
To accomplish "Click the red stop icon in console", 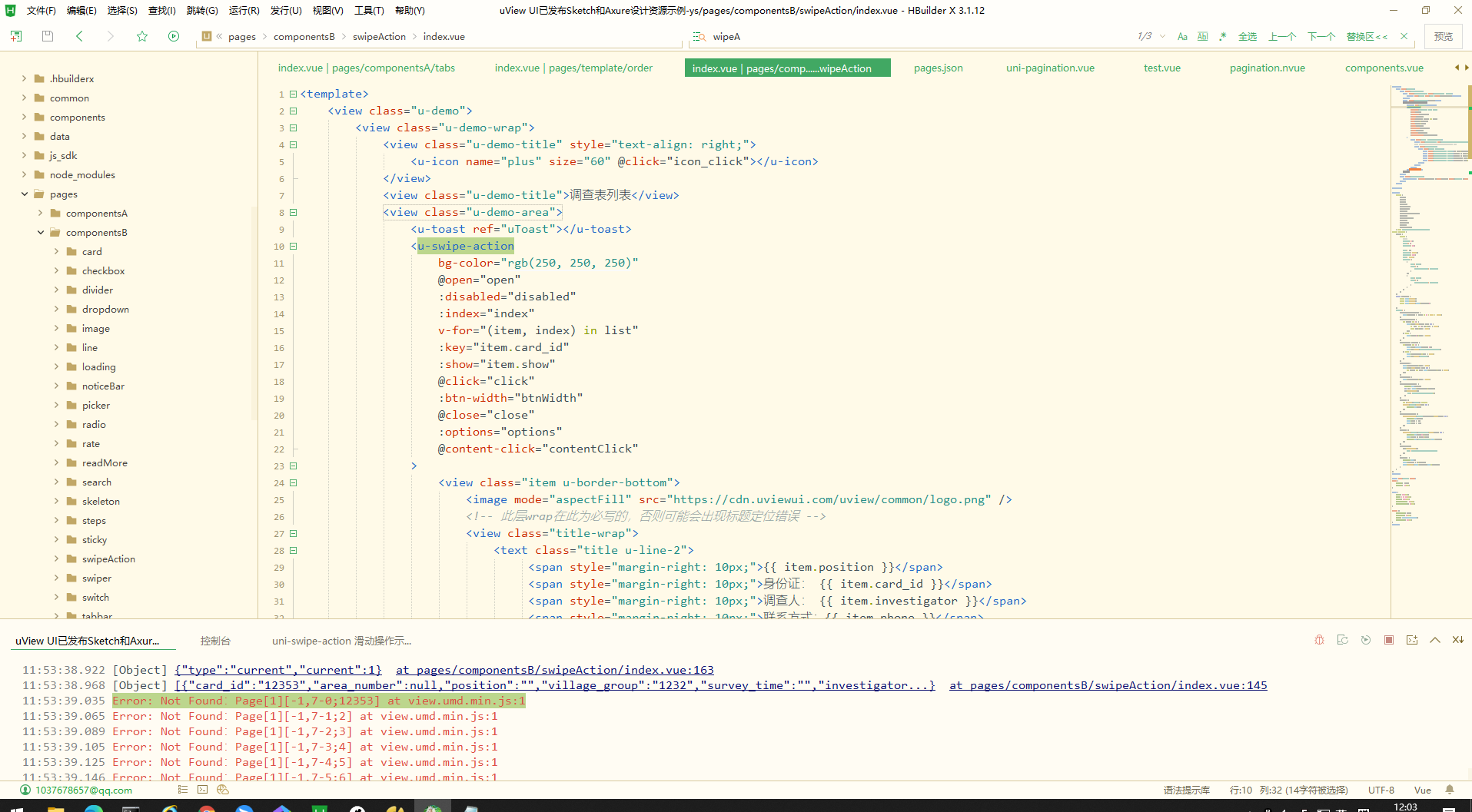I will tap(1388, 640).
